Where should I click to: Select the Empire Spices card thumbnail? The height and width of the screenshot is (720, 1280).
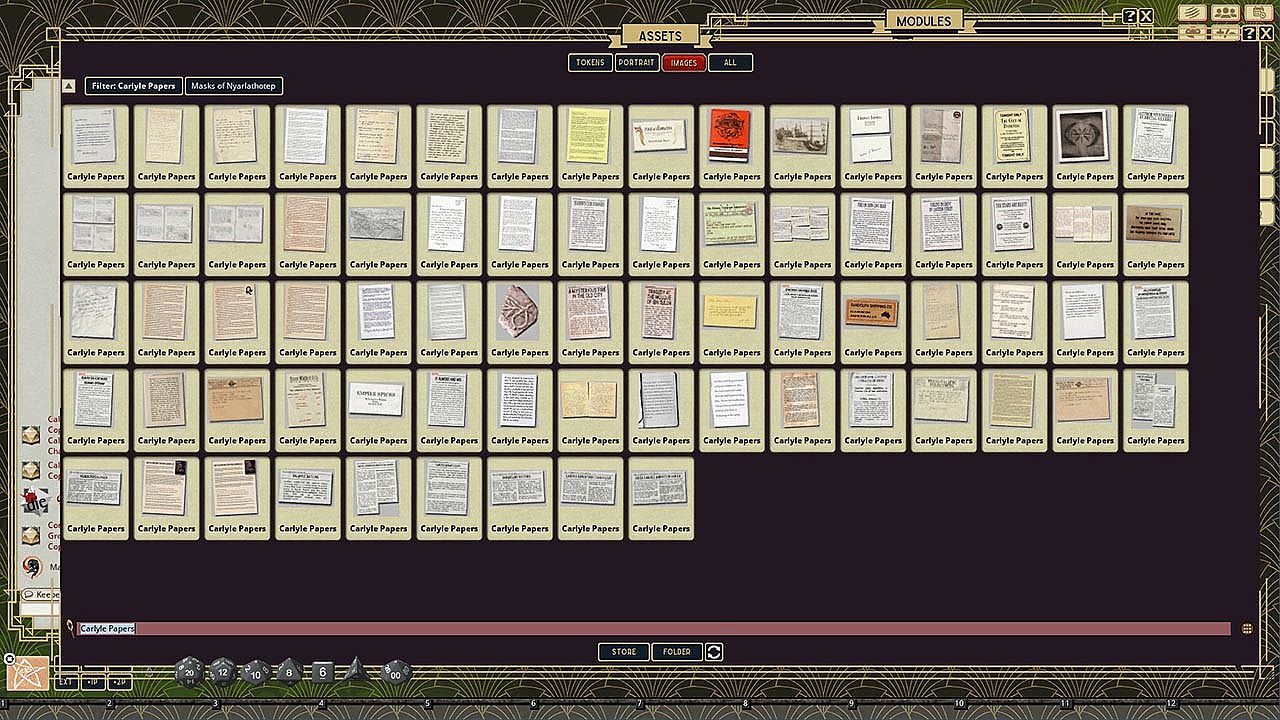tap(378, 410)
